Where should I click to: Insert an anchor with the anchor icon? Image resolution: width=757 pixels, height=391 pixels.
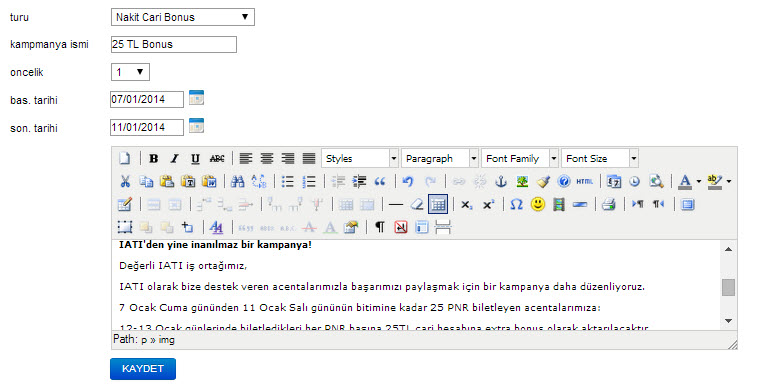pos(501,182)
